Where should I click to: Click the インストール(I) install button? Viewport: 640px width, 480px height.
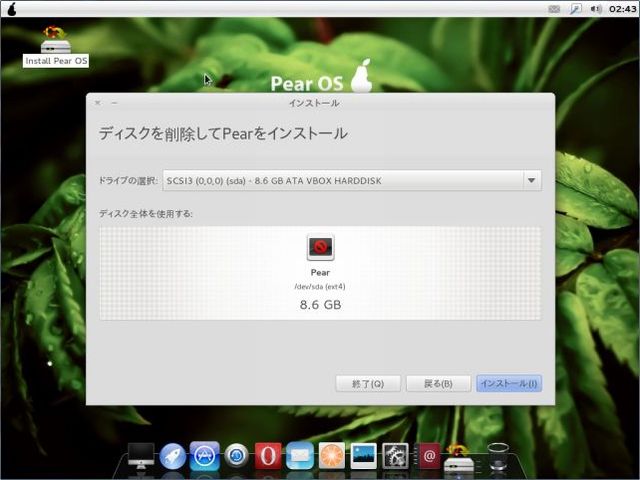[509, 384]
